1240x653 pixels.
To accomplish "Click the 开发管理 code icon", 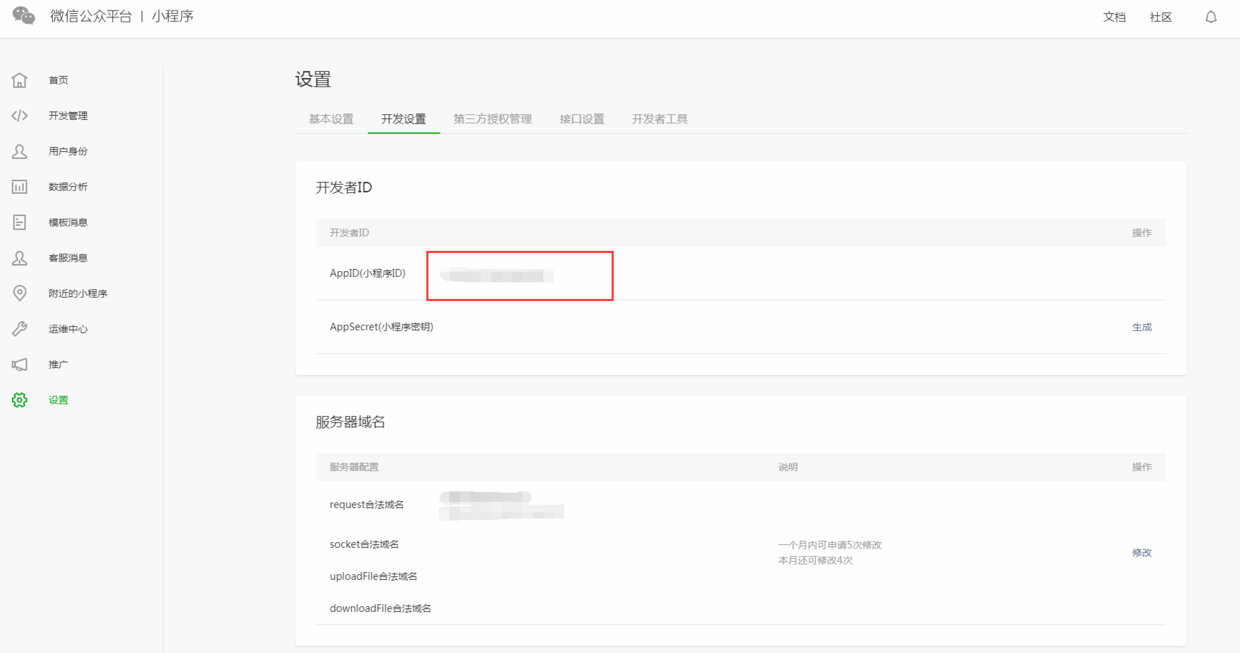I will [19, 116].
